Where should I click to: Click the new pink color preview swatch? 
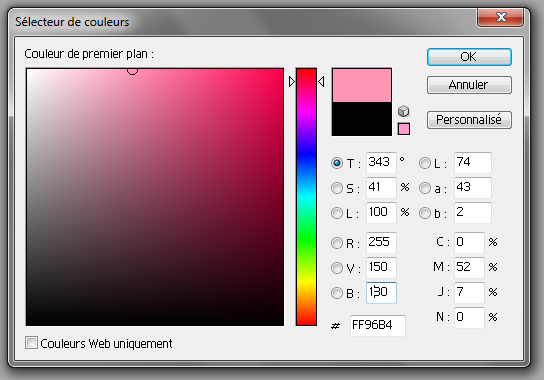pyautogui.click(x=362, y=85)
